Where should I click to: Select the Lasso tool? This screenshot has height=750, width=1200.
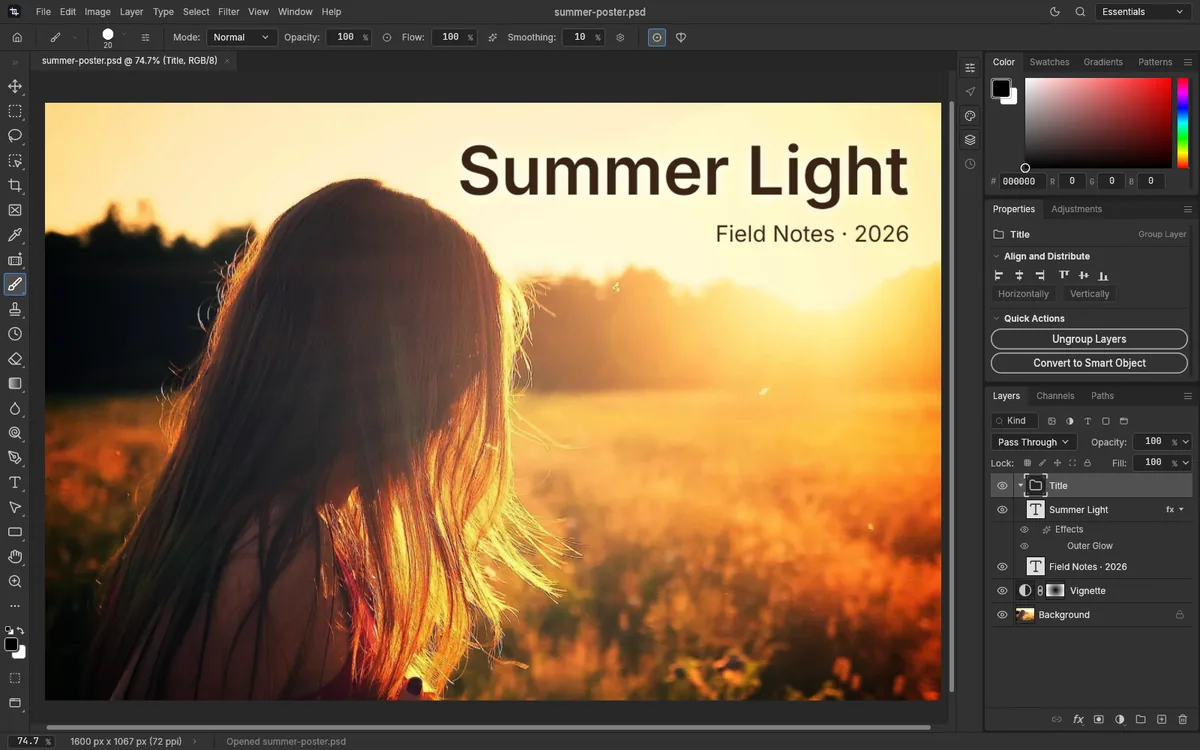(x=15, y=136)
